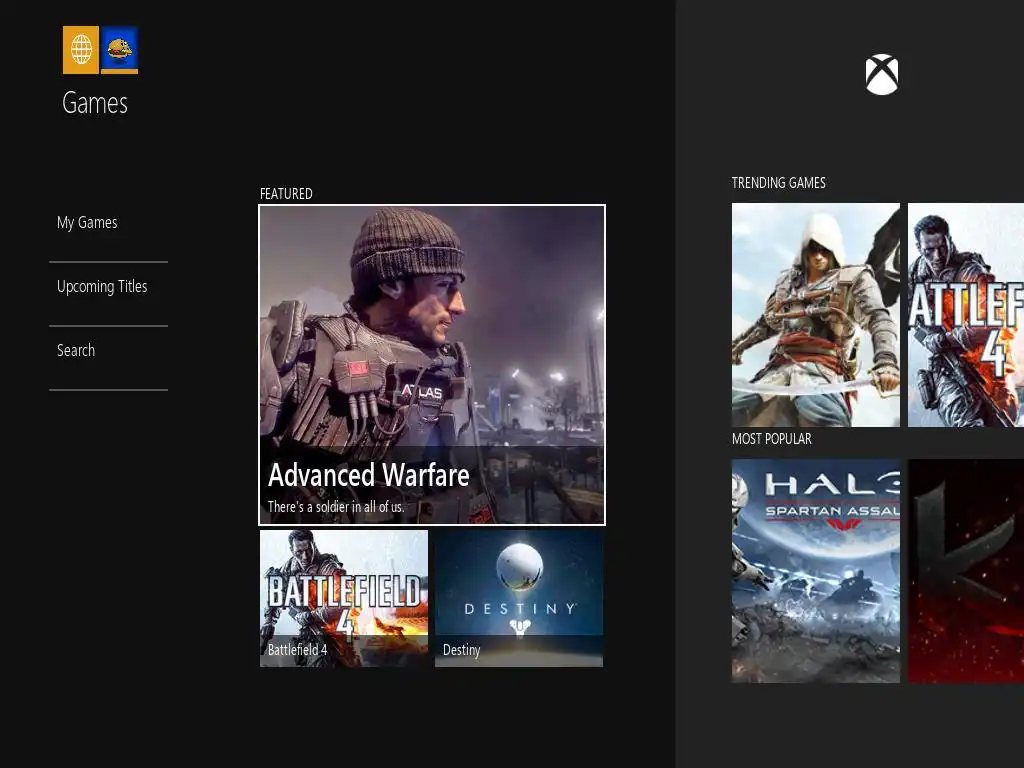Open the red Killer Instinct tile
The image size is (1024, 768).
coord(966,571)
